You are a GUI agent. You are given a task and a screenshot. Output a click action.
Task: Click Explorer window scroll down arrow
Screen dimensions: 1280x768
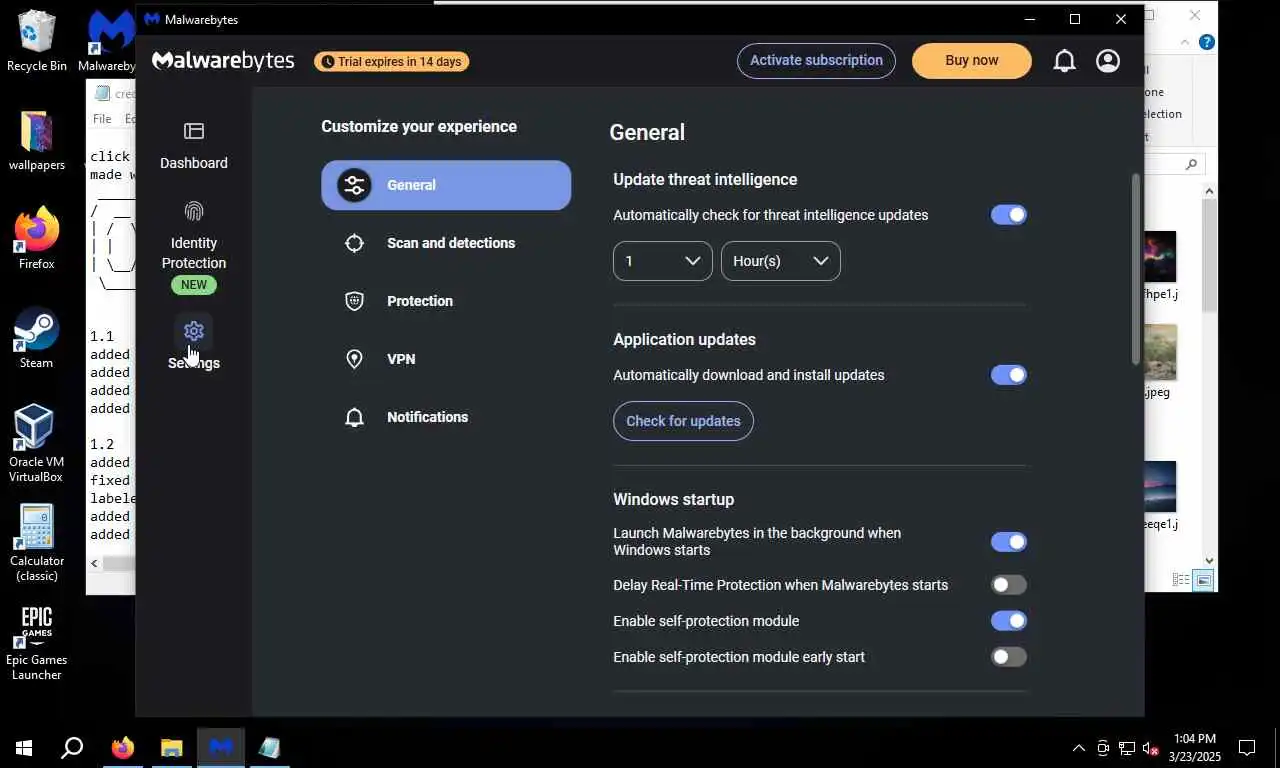tap(1209, 561)
